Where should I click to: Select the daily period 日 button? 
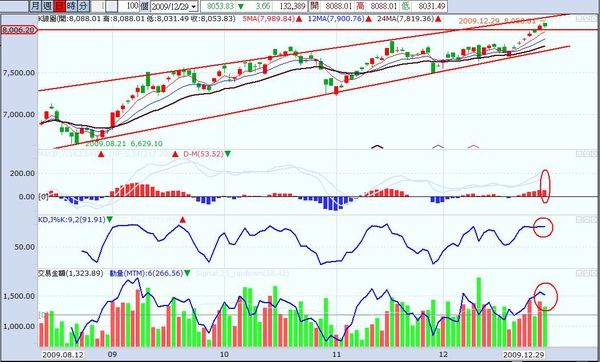pos(59,6)
